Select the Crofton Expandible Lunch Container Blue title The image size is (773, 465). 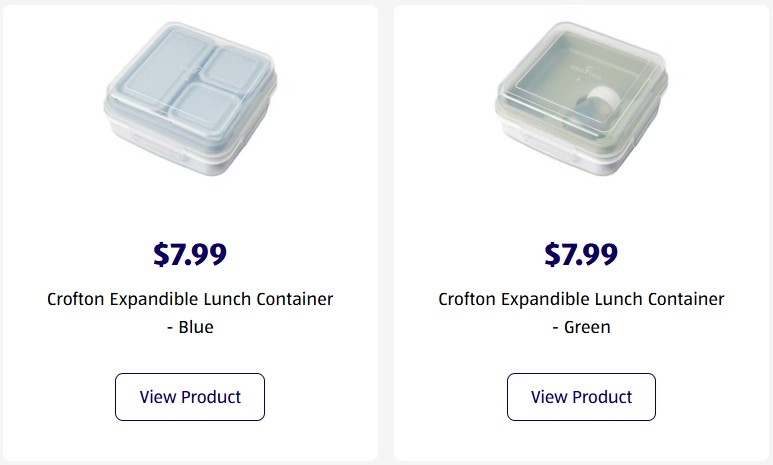click(x=190, y=313)
